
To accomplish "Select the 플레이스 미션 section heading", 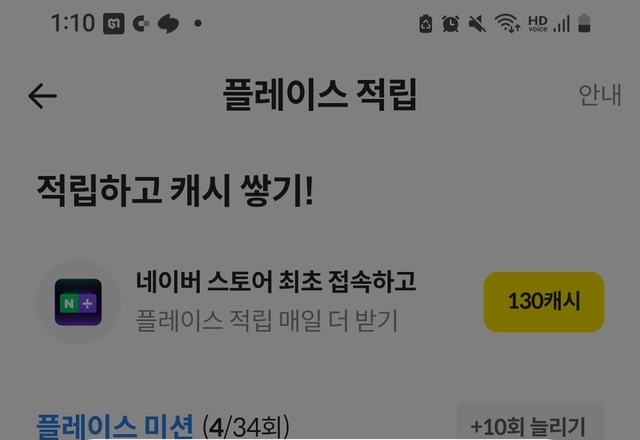I will pyautogui.click(x=114, y=426).
